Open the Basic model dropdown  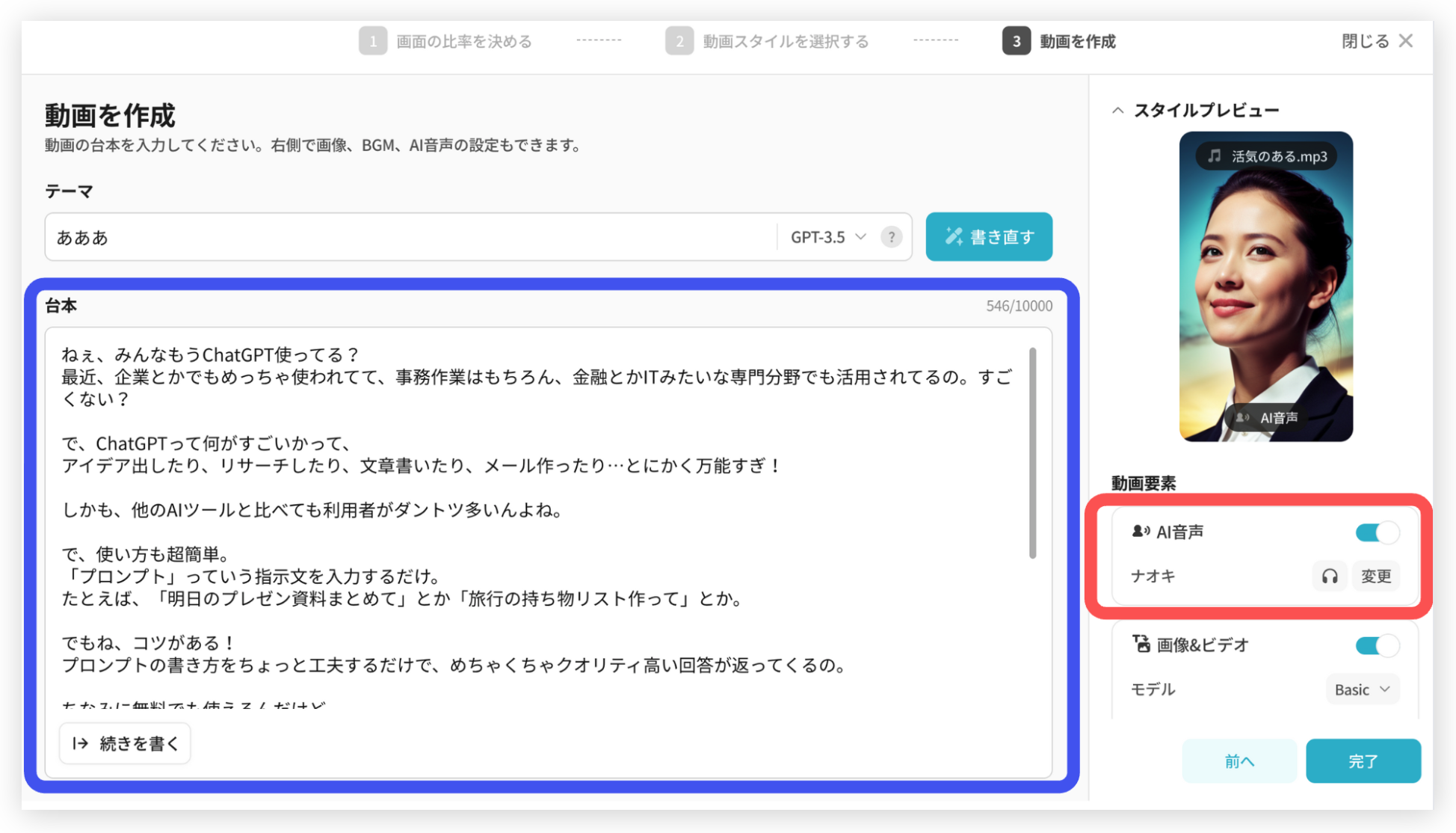pos(1362,689)
